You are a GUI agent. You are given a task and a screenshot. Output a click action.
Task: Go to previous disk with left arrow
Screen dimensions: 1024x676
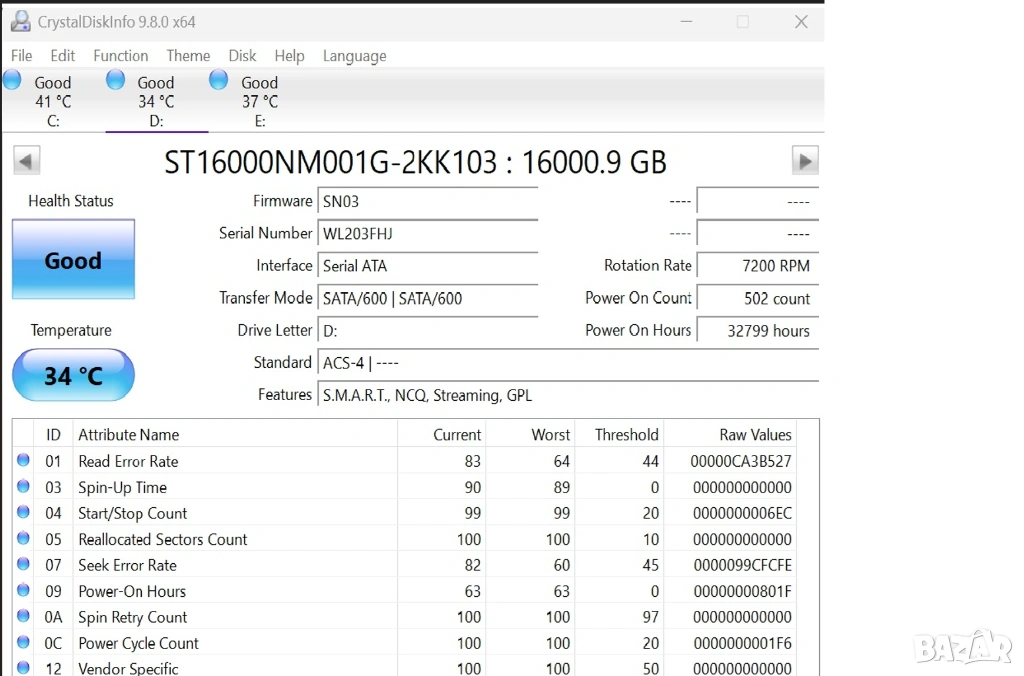27,160
